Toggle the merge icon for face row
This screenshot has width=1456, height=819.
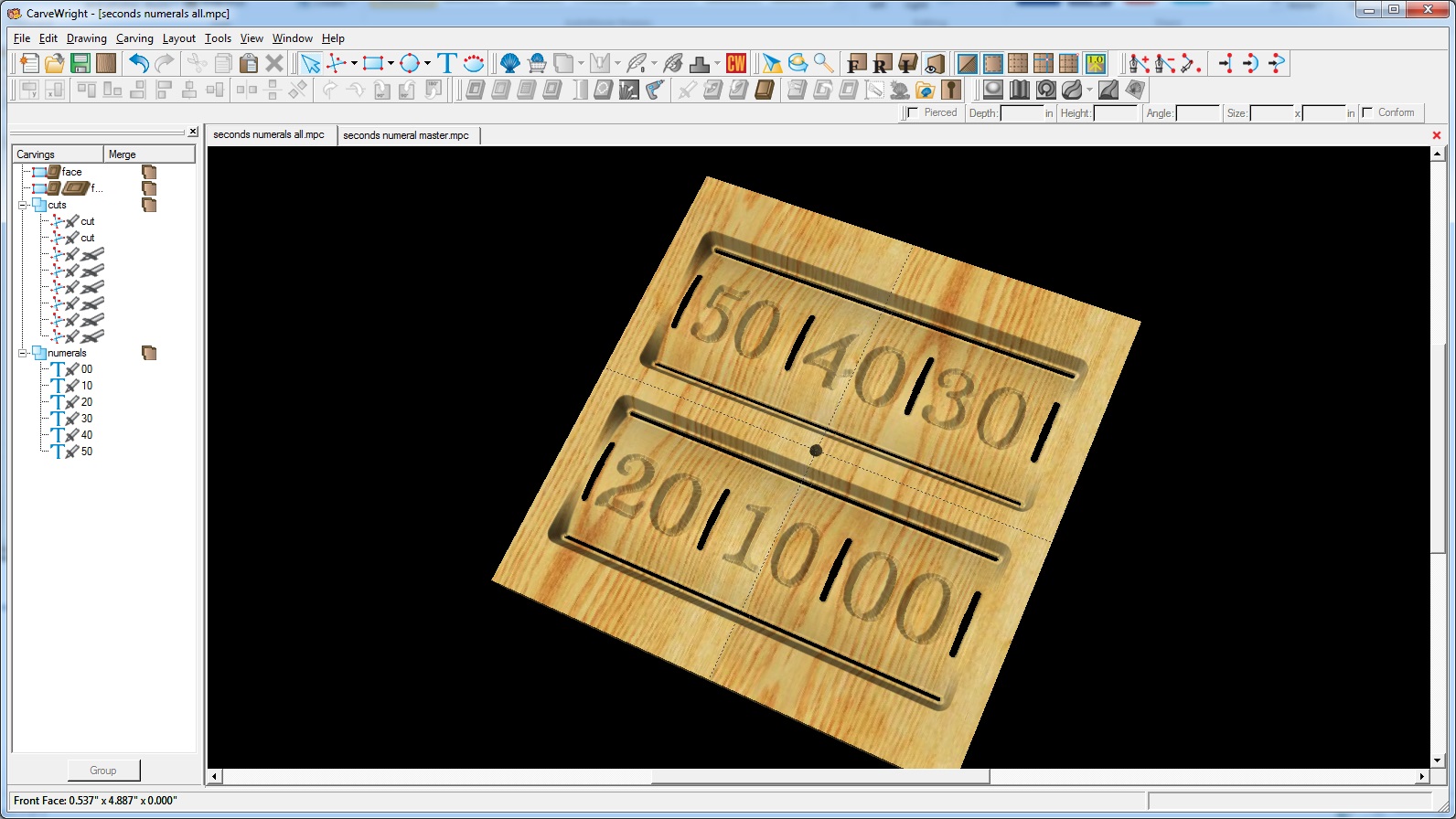click(x=149, y=172)
